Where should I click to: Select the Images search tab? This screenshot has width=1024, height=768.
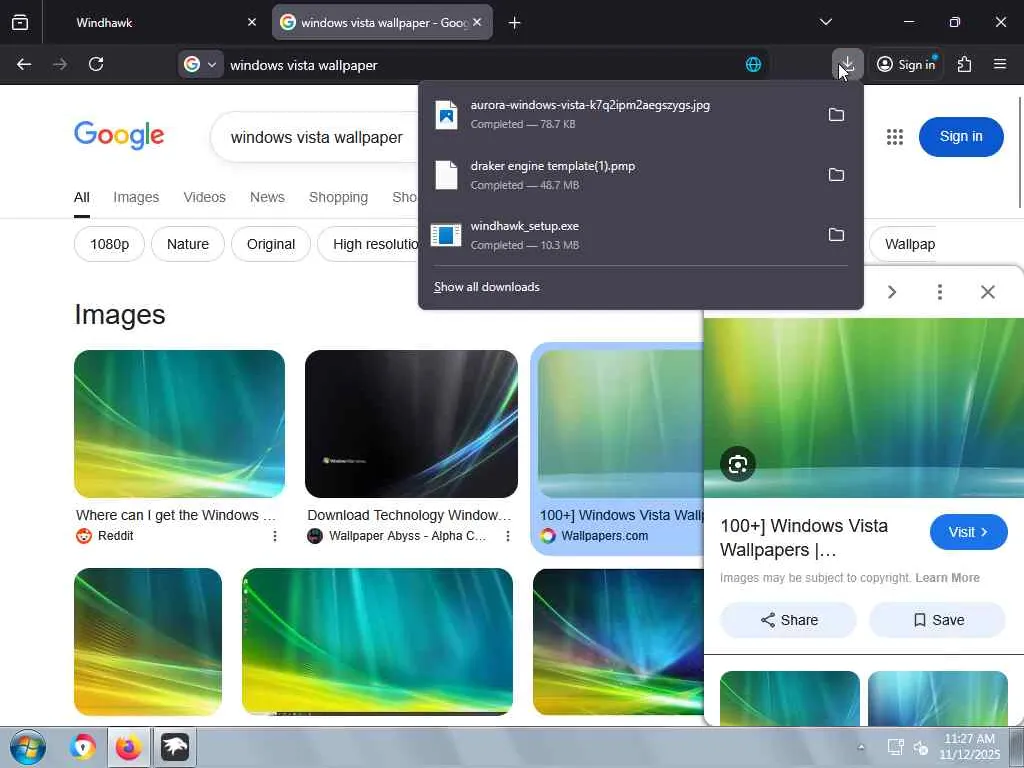coord(136,197)
